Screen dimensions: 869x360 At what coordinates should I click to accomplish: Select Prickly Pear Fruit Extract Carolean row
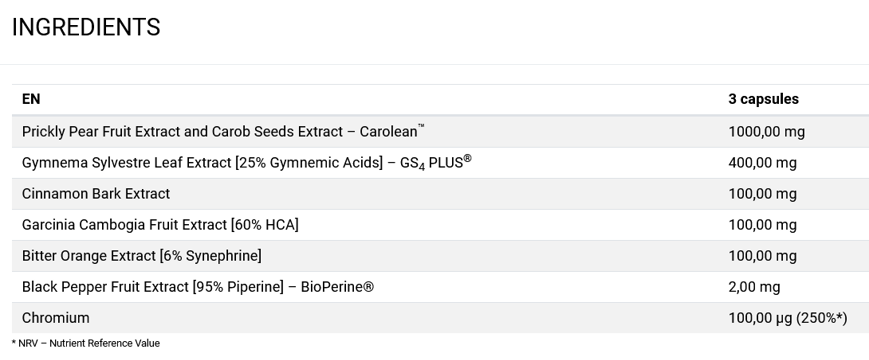441,132
